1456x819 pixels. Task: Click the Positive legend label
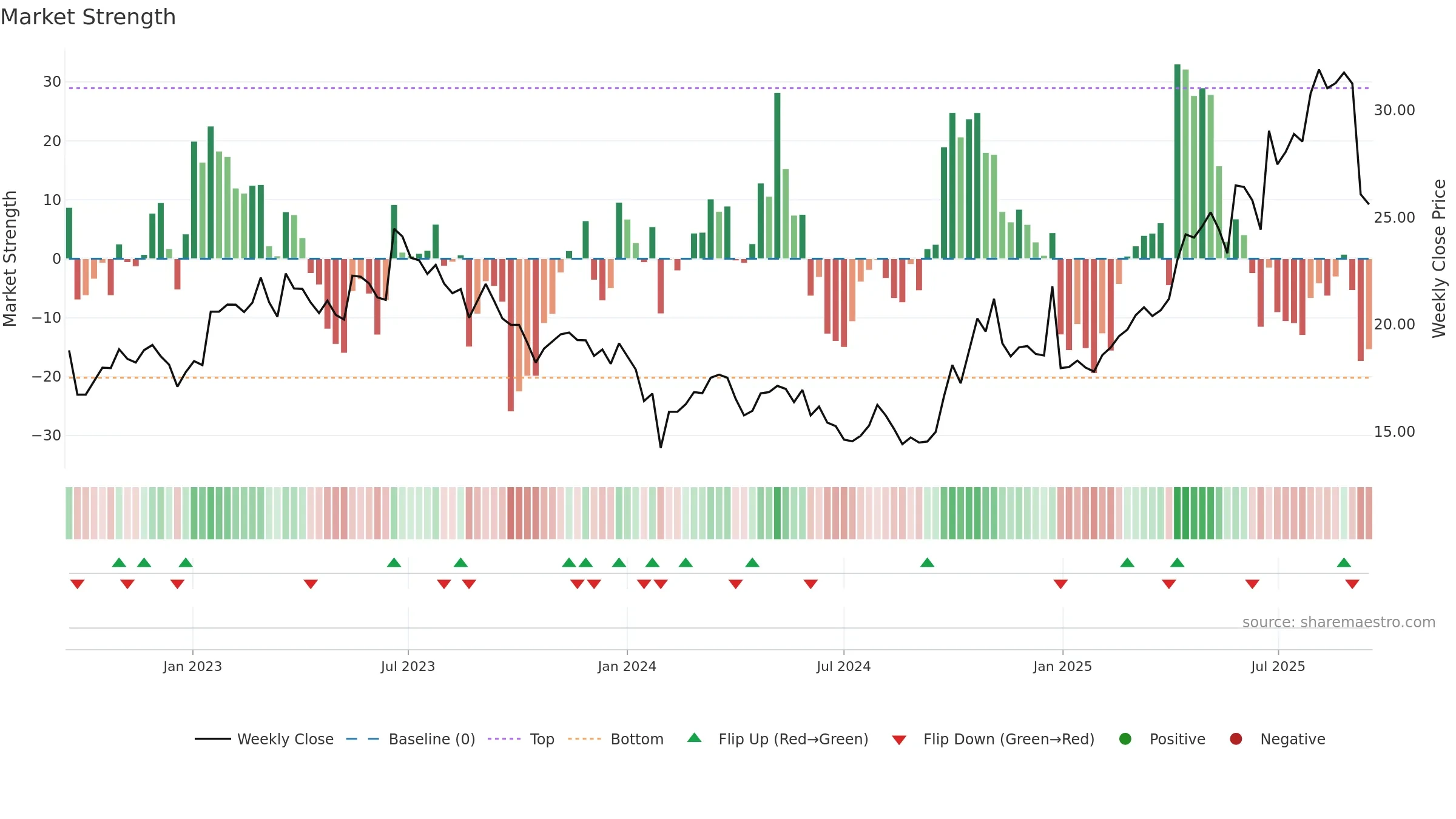coord(1178,739)
